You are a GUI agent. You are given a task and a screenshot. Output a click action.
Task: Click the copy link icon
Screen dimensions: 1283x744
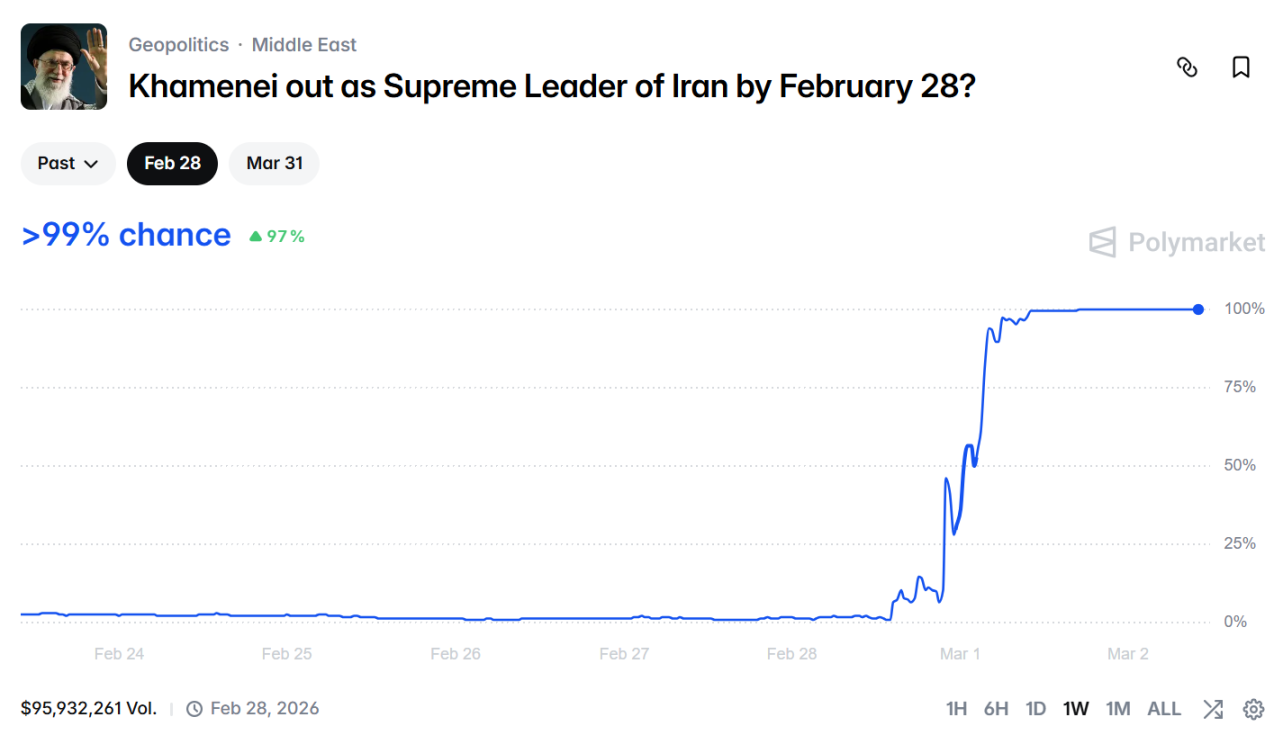click(1187, 67)
